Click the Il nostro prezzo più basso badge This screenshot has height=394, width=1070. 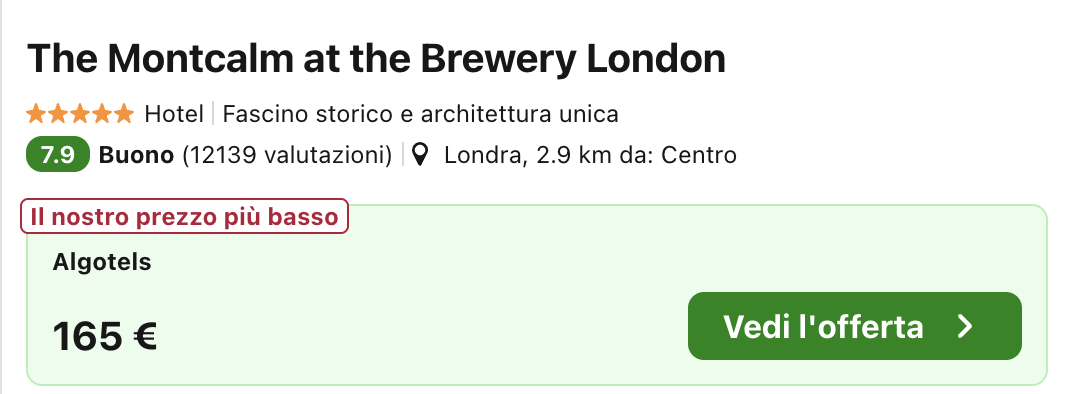tap(184, 216)
